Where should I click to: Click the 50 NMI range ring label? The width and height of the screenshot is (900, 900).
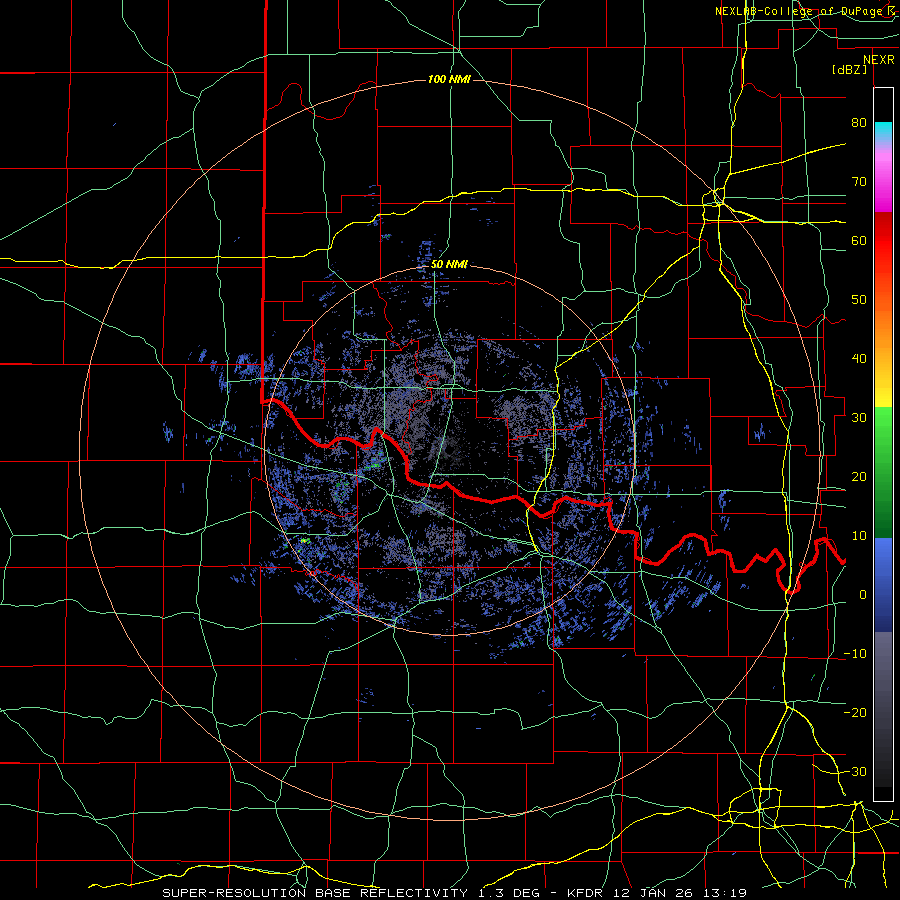coord(449,265)
